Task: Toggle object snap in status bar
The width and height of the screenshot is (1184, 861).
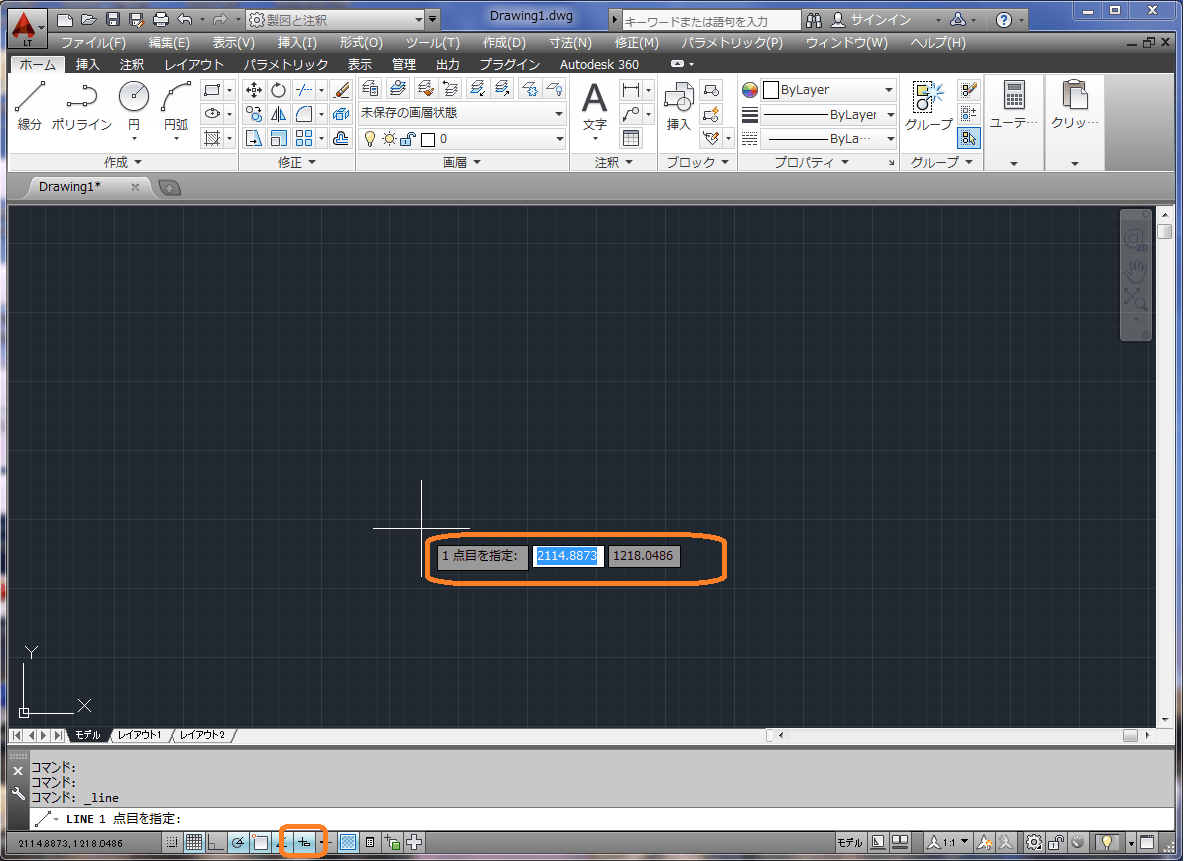Action: tap(261, 842)
